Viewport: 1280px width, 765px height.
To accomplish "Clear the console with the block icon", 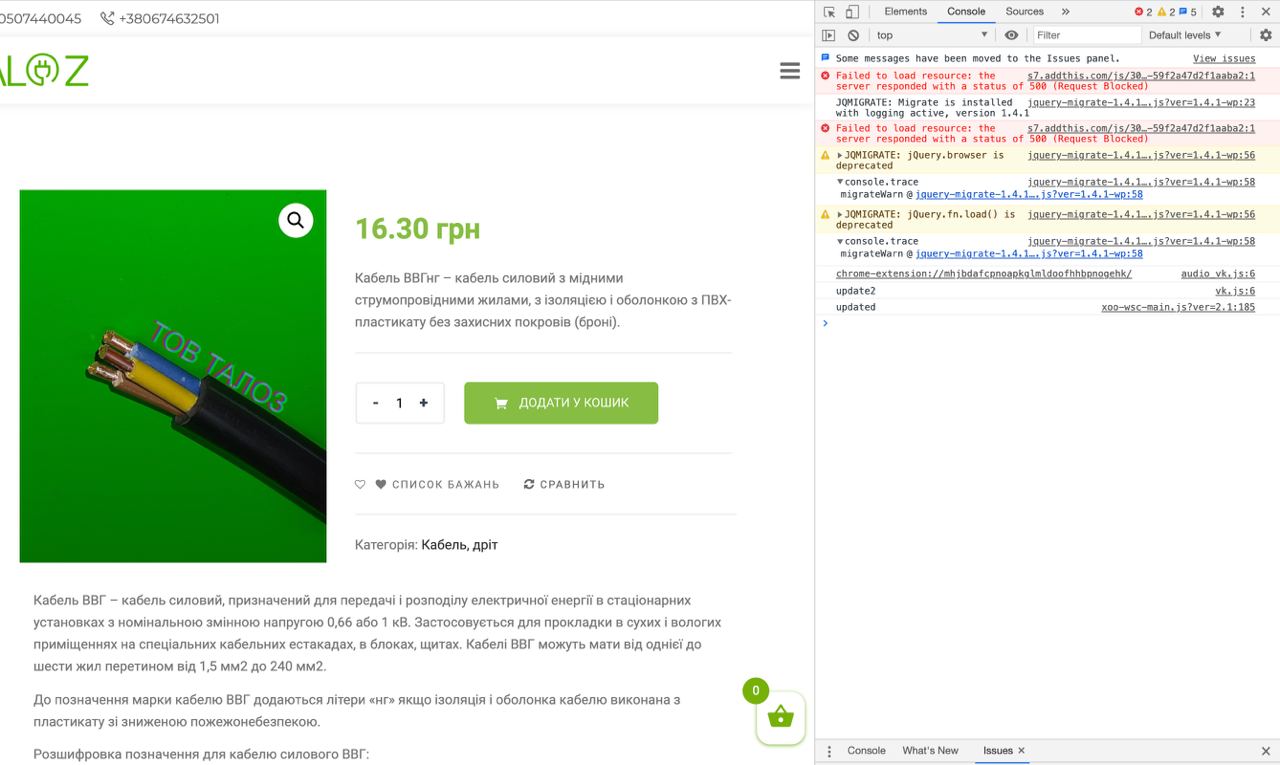I will pyautogui.click(x=853, y=35).
